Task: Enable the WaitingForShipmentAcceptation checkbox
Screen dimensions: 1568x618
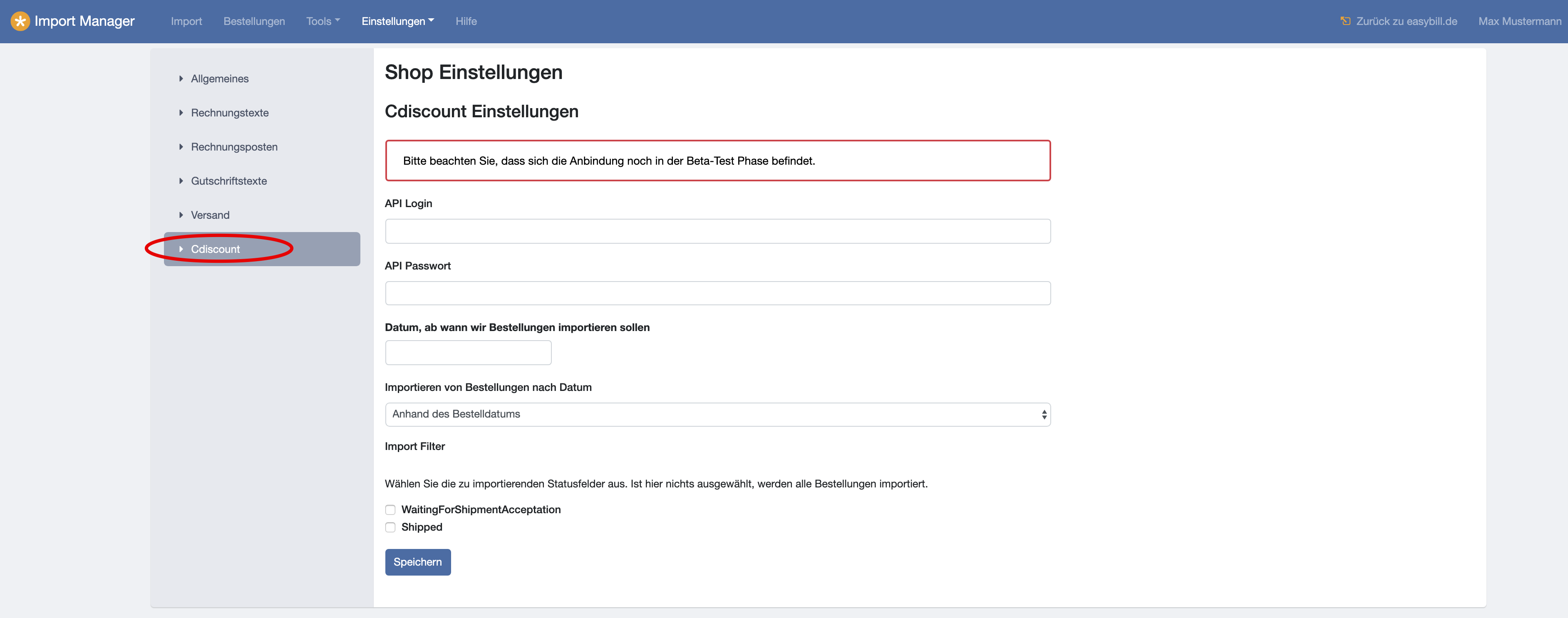Action: pyautogui.click(x=390, y=510)
